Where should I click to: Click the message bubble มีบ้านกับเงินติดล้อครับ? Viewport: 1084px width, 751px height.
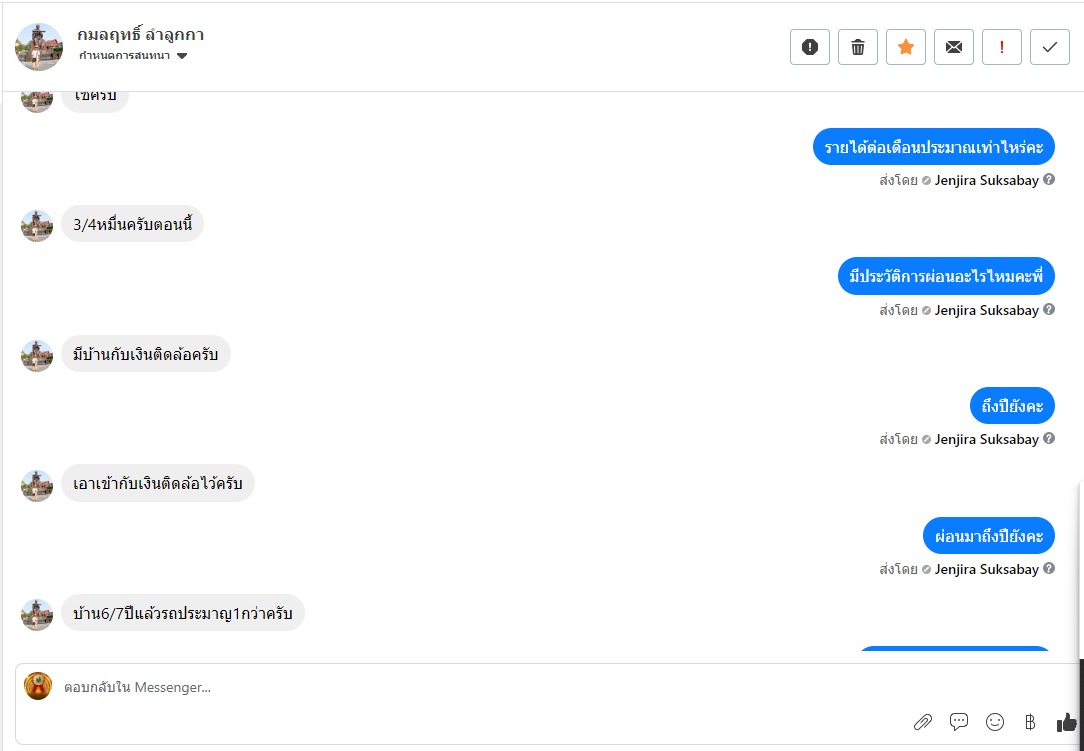pyautogui.click(x=146, y=354)
